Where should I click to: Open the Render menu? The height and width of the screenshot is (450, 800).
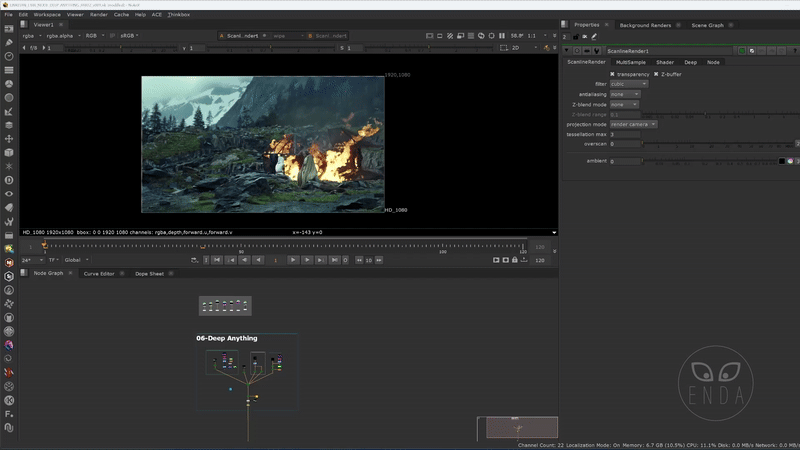pyautogui.click(x=100, y=15)
